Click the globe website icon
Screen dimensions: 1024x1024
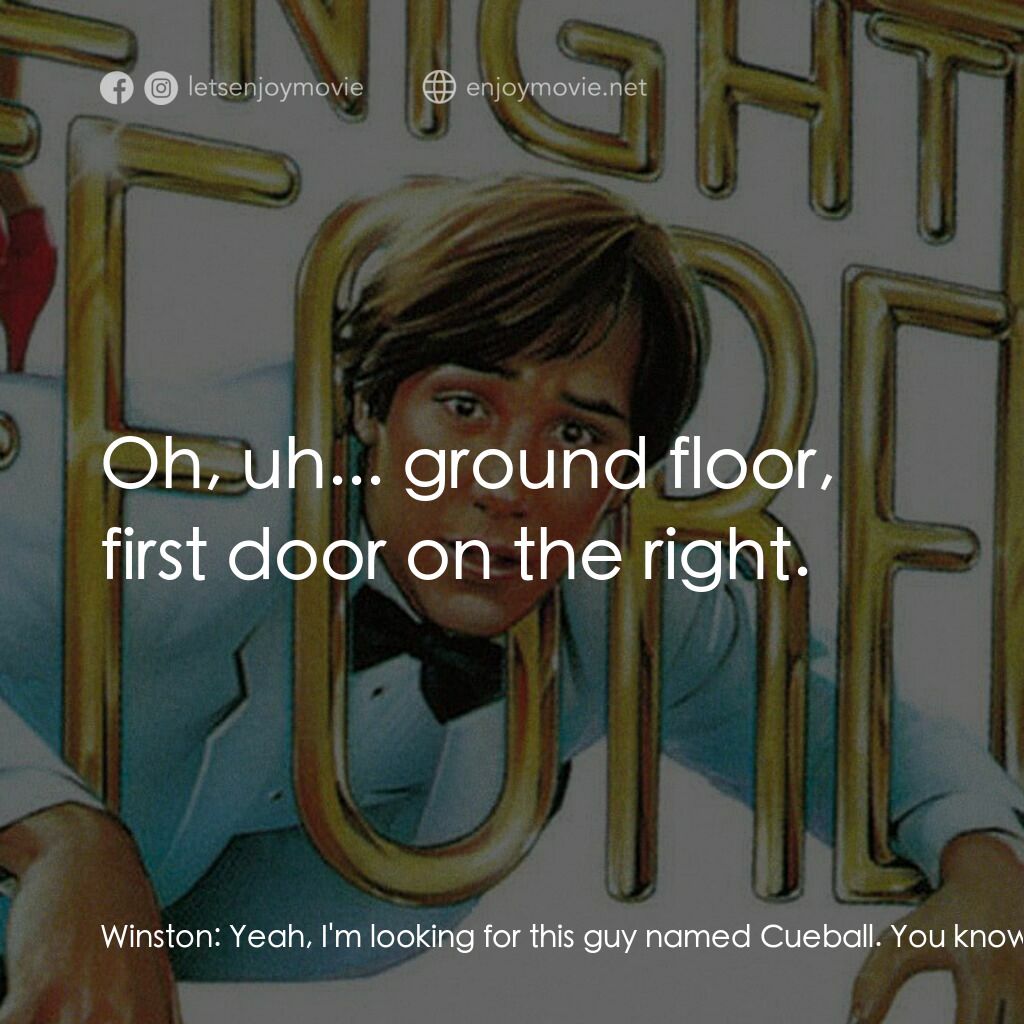click(x=439, y=87)
